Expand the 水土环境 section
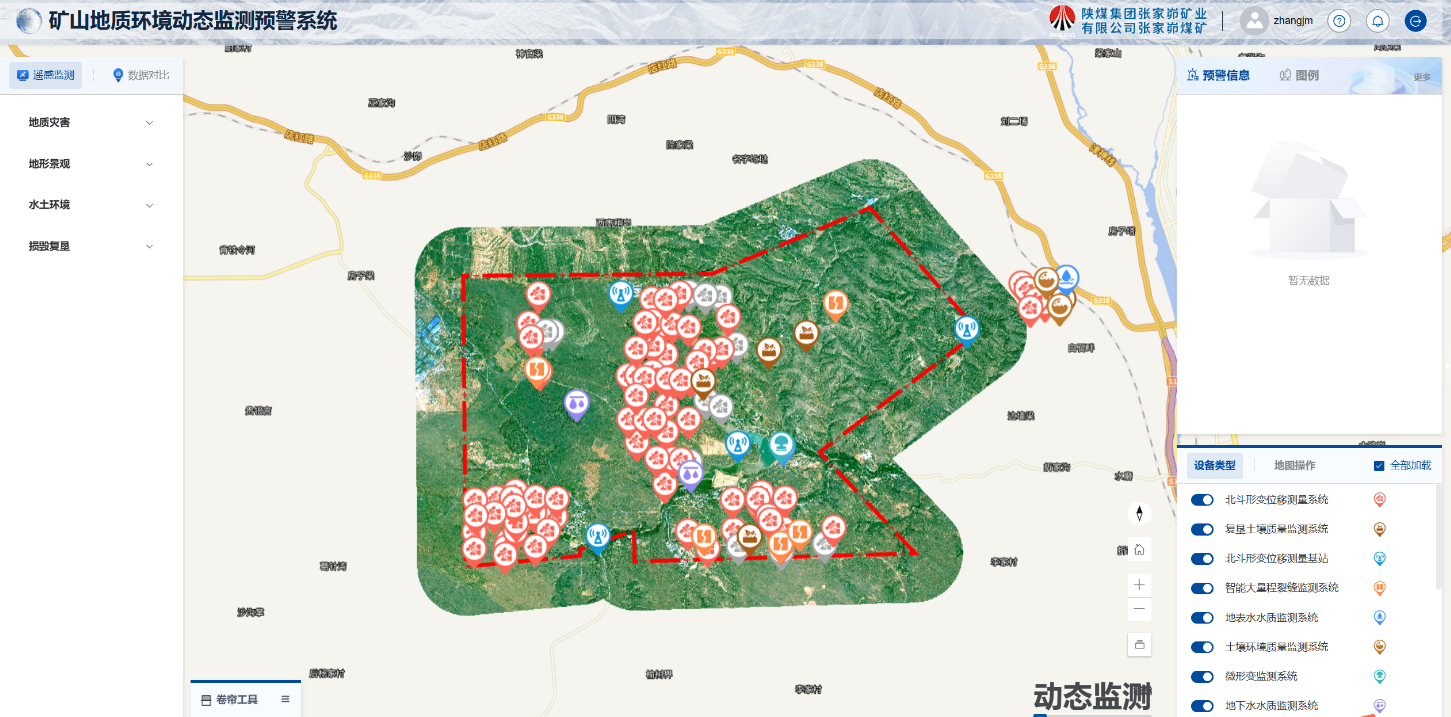 [91, 205]
